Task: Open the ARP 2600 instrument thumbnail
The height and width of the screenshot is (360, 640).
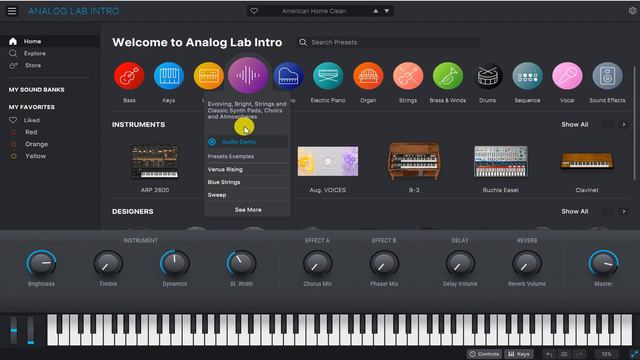Action: [x=155, y=162]
